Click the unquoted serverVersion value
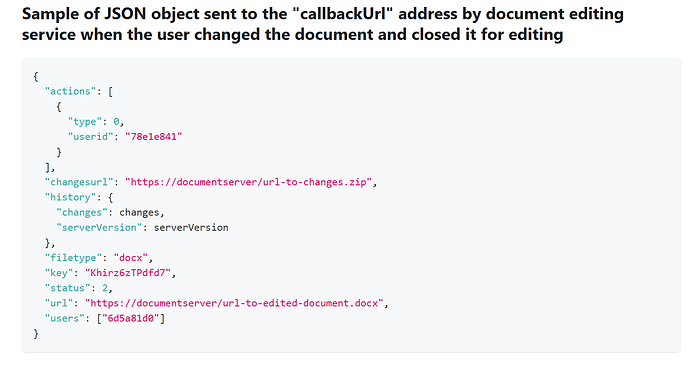 click(191, 228)
